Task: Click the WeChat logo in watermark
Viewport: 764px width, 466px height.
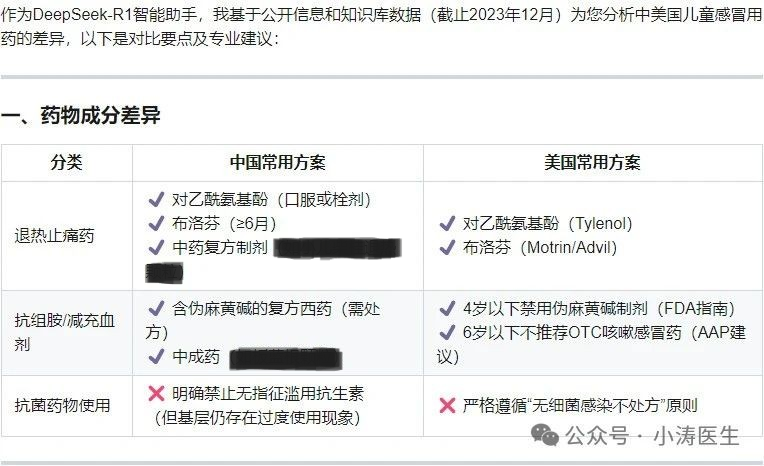Action: click(545, 435)
